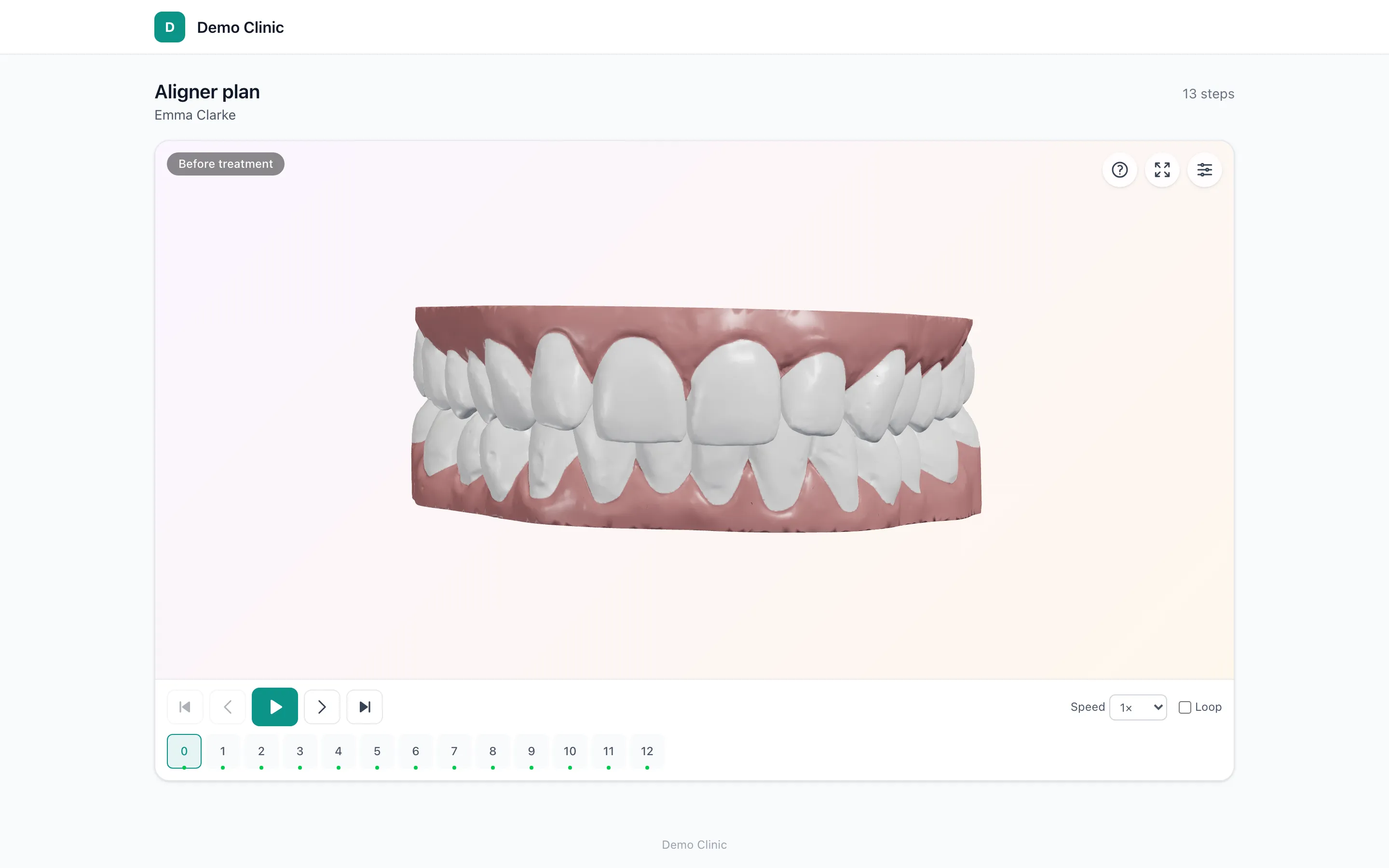The width and height of the screenshot is (1389, 868).
Task: Jump to step 3 marker
Action: tap(300, 751)
